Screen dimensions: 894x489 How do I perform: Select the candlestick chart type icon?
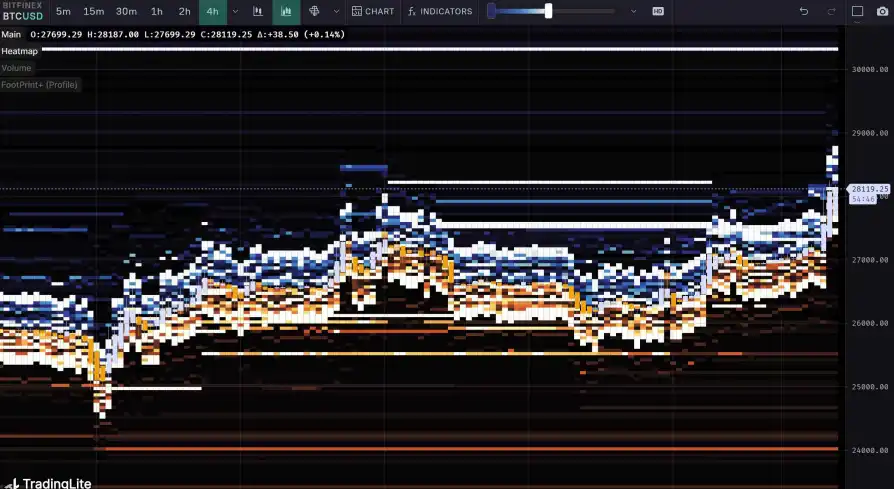click(x=258, y=11)
